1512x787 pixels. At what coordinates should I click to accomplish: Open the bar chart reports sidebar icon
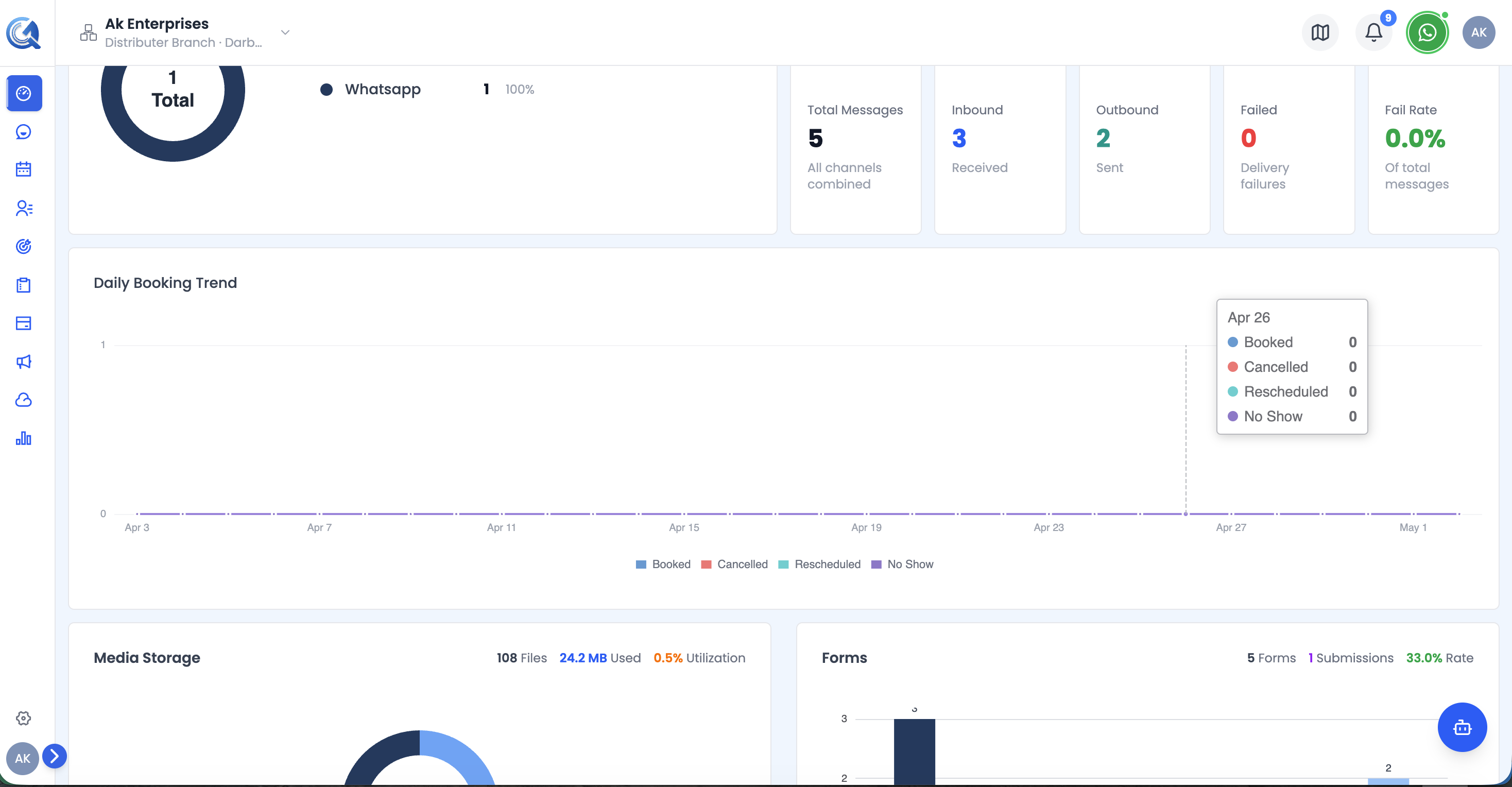coord(24,438)
